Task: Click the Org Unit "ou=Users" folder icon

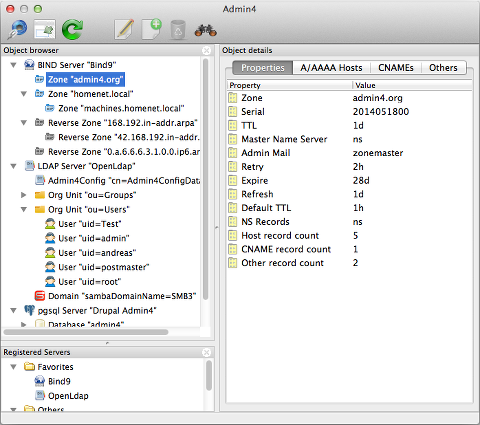Action: [x=40, y=209]
